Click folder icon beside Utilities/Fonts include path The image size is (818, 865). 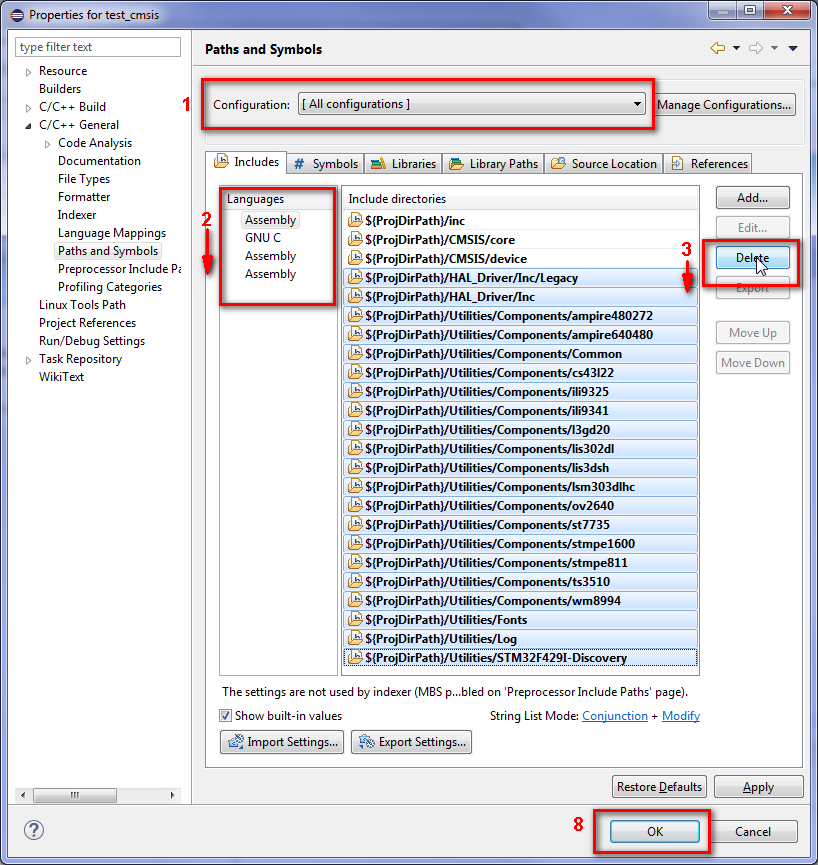354,620
